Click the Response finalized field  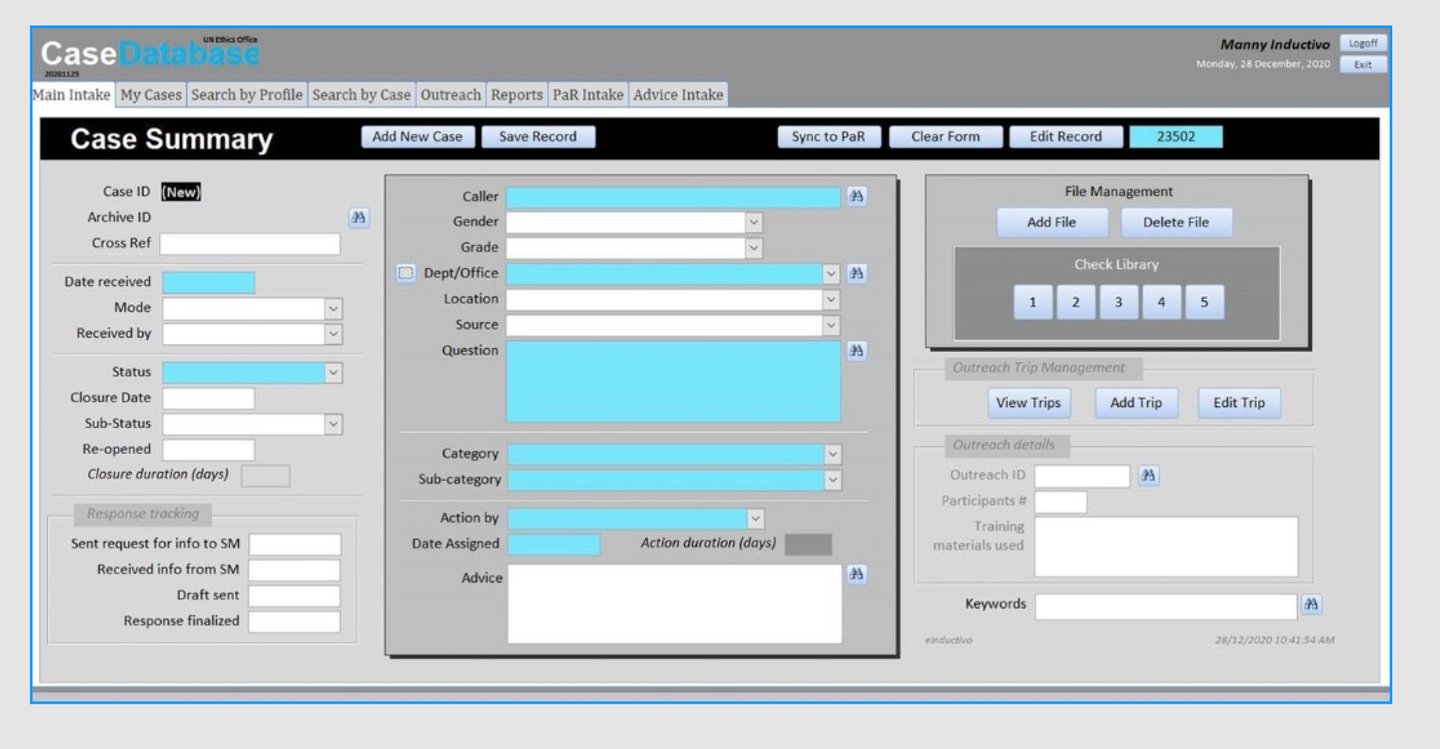(295, 622)
